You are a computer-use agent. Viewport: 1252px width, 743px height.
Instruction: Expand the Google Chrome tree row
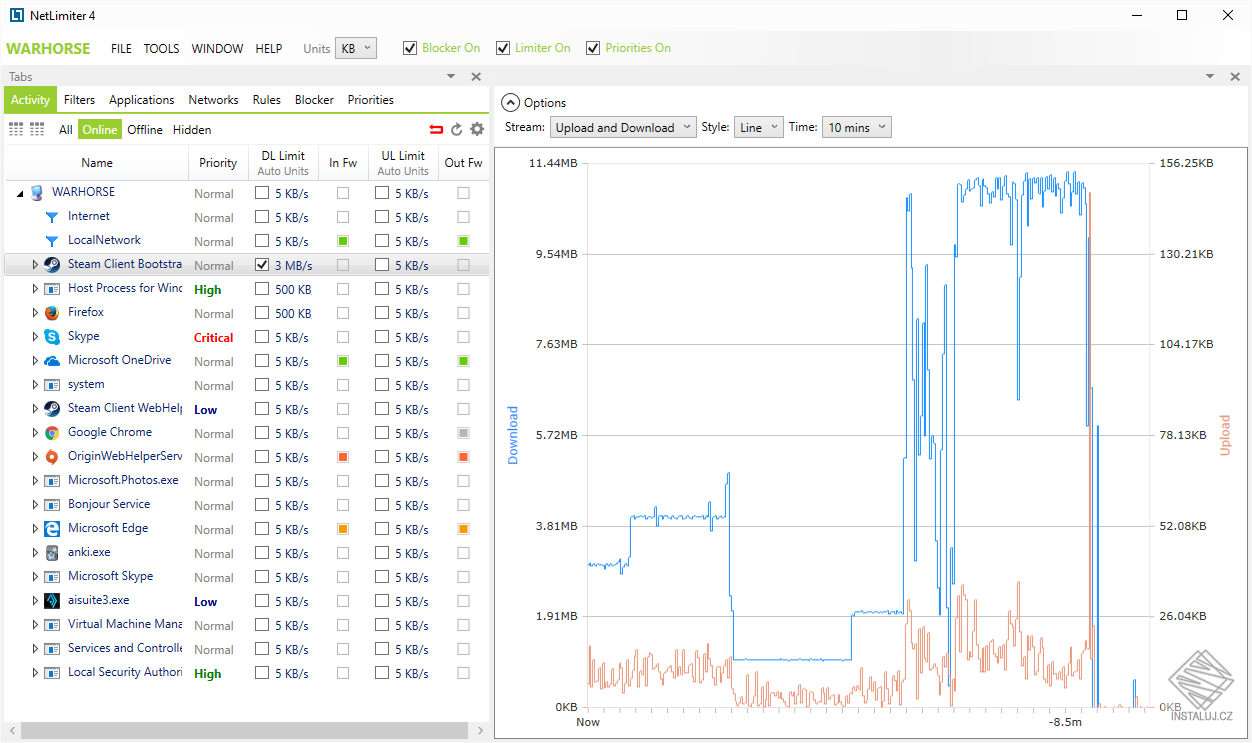tap(35, 433)
